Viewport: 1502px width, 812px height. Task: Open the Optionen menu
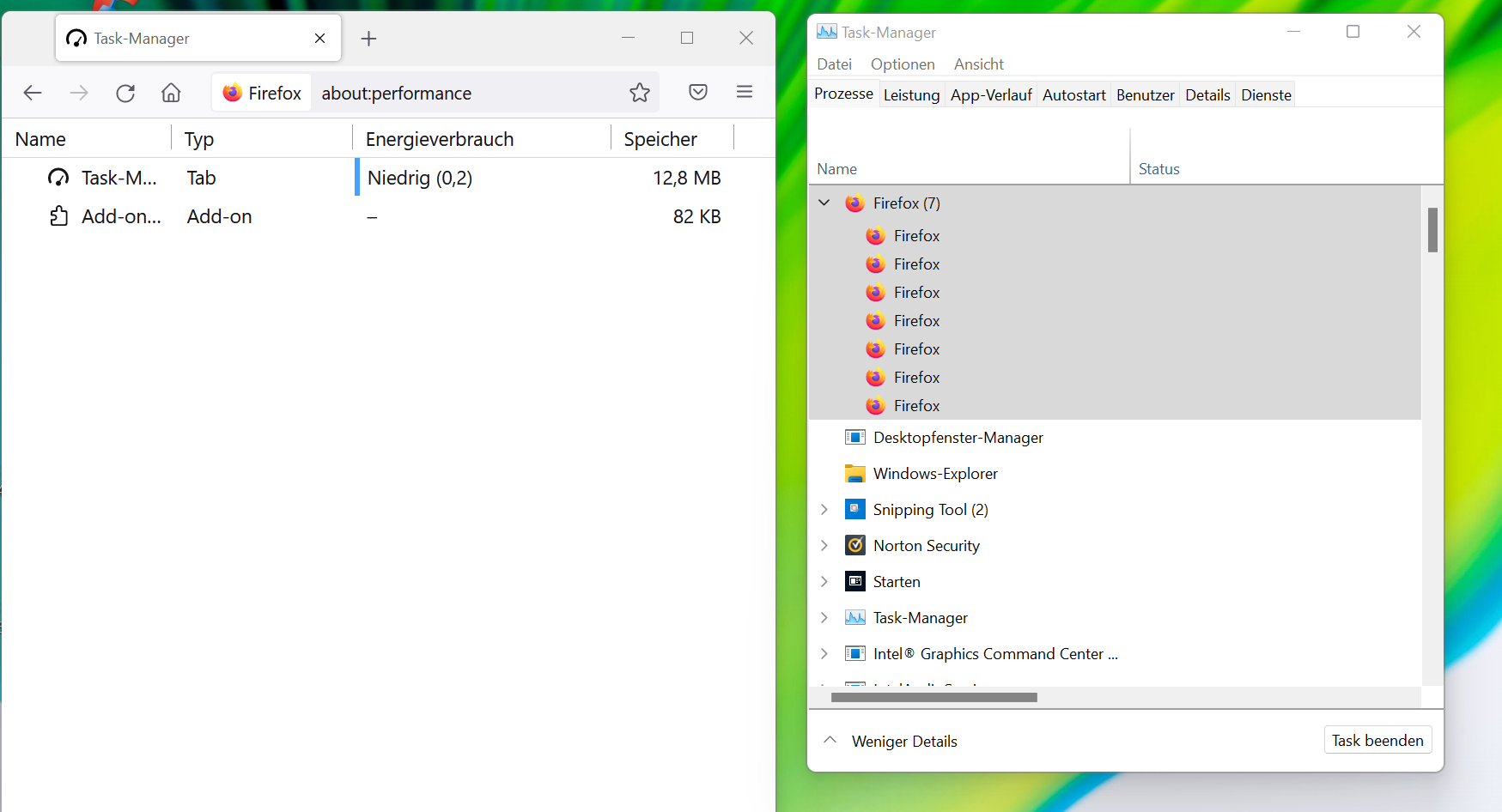(903, 64)
